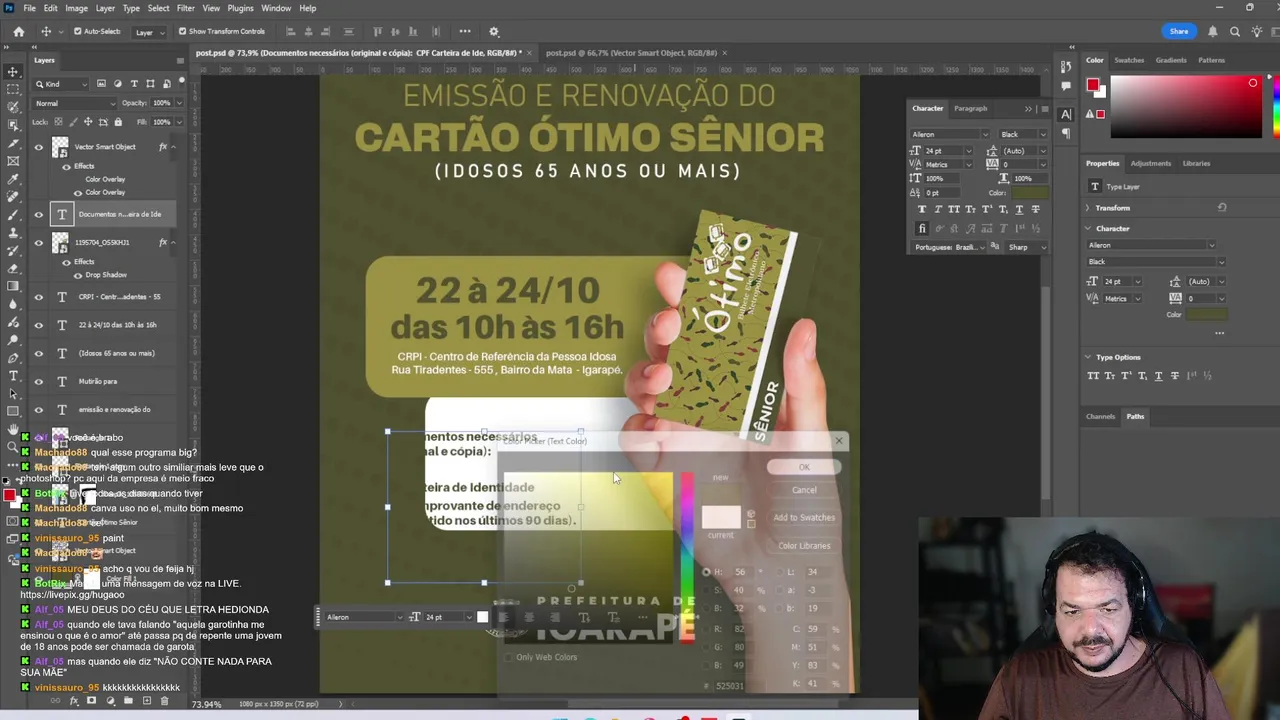Click Character panel text Color swatch
The width and height of the screenshot is (1280, 720).
[1029, 193]
